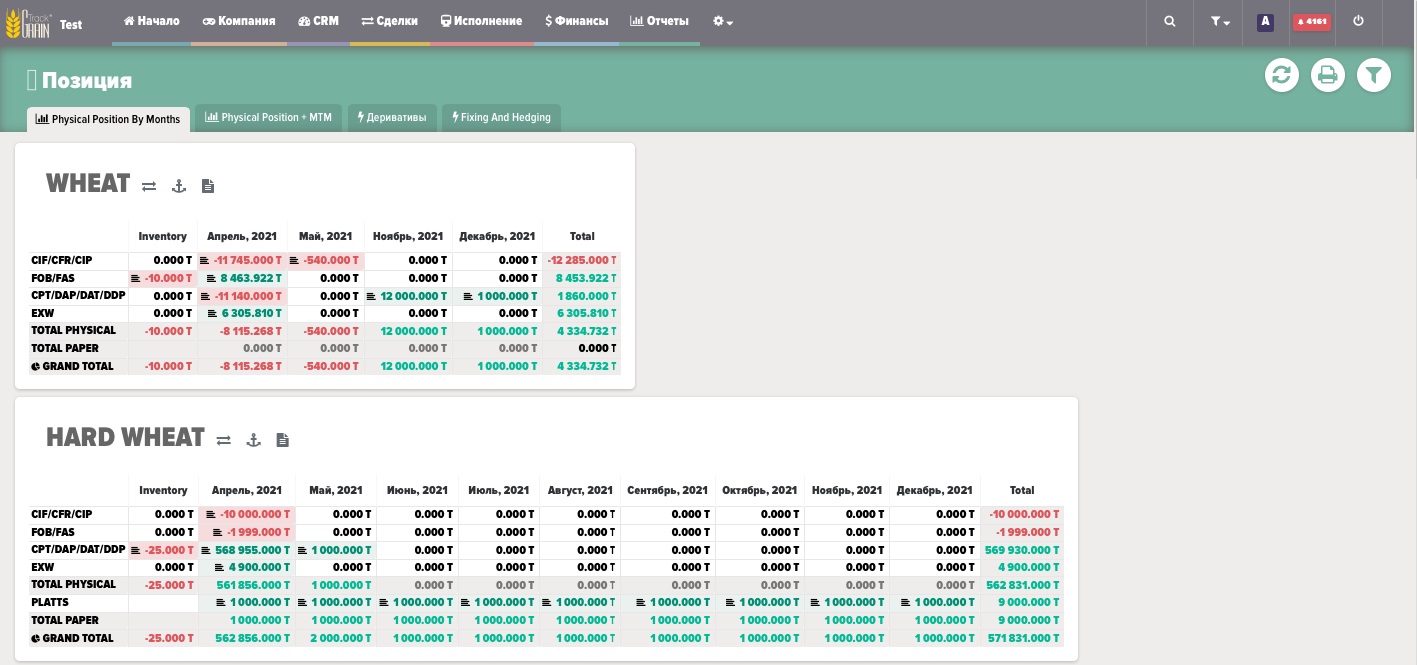Click the Сентябрь, 2021 column header

pos(667,491)
